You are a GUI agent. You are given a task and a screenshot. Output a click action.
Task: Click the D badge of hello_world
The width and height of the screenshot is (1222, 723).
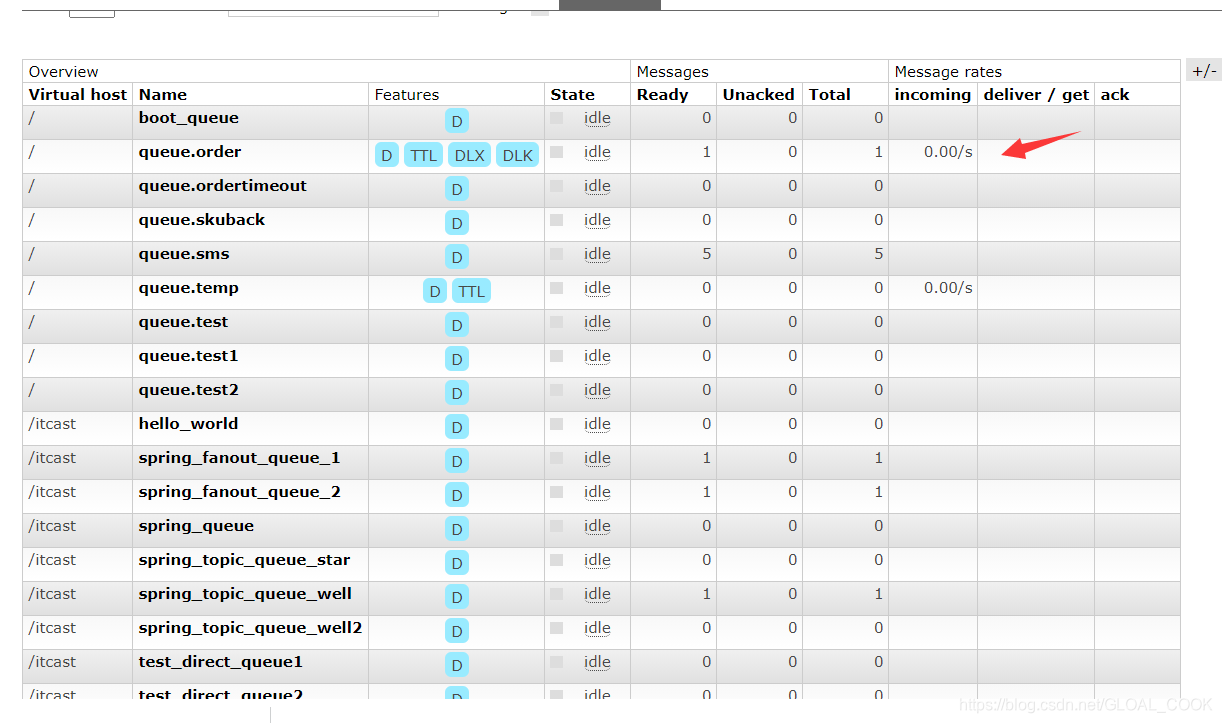point(457,427)
